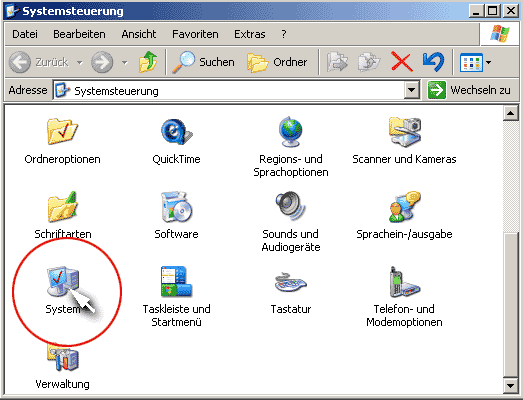
Task: Click the Systemsteuerung address field
Action: pos(229,90)
